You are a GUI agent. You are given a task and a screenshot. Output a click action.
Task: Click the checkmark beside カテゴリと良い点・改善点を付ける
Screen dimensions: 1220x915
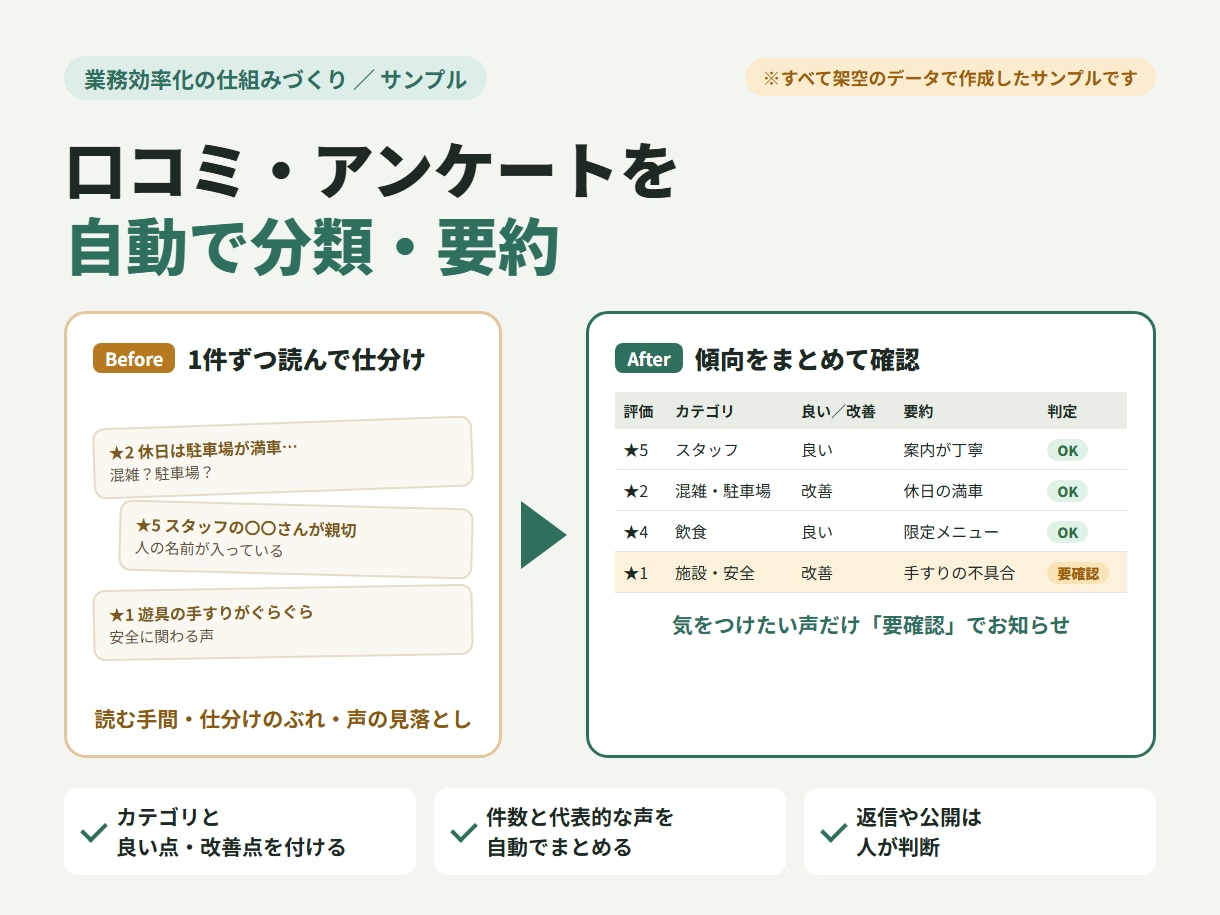[94, 832]
